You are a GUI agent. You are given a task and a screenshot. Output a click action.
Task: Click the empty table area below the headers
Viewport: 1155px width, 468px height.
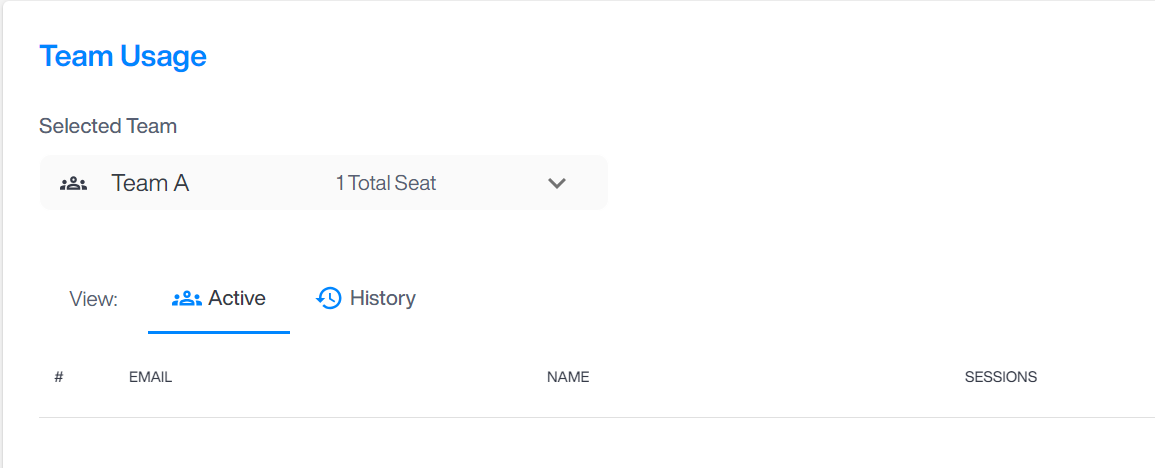point(597,443)
